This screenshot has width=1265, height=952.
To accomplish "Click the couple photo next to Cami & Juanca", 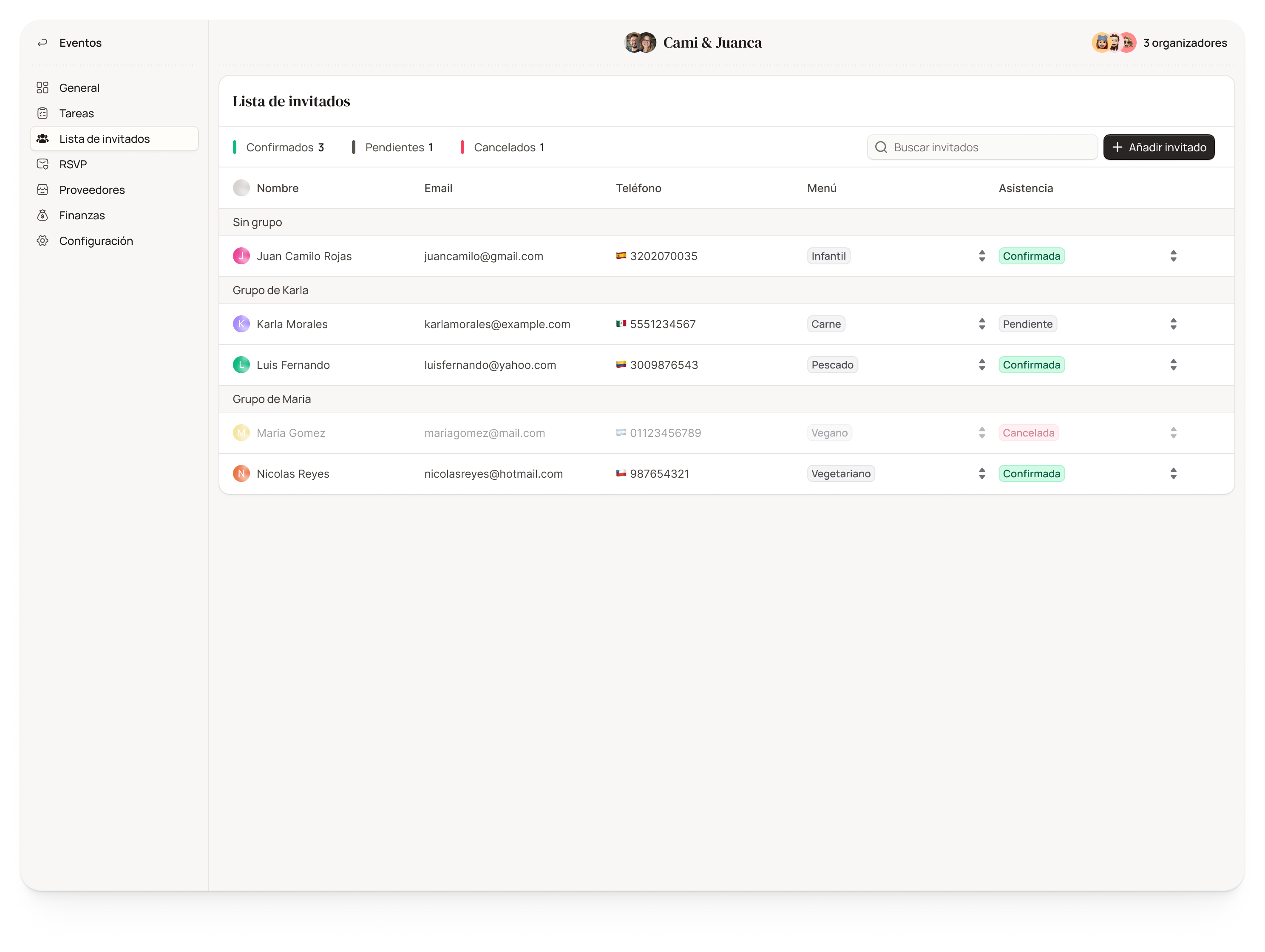I will point(640,42).
